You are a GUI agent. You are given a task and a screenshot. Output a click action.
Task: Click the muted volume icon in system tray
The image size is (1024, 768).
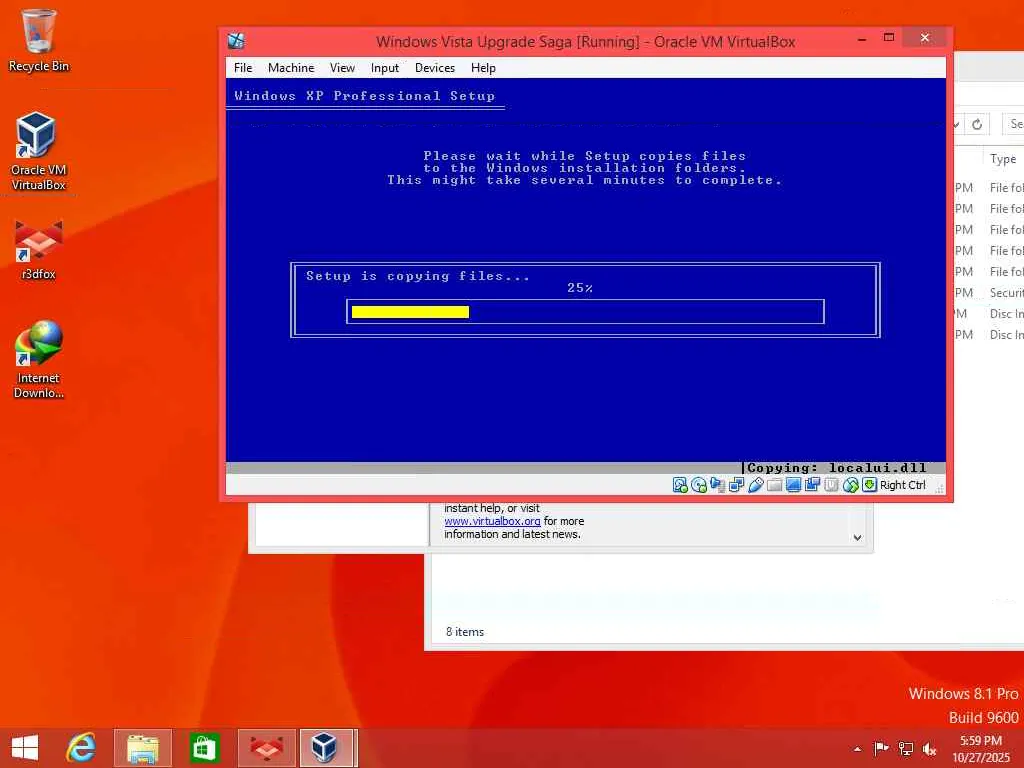tap(929, 748)
